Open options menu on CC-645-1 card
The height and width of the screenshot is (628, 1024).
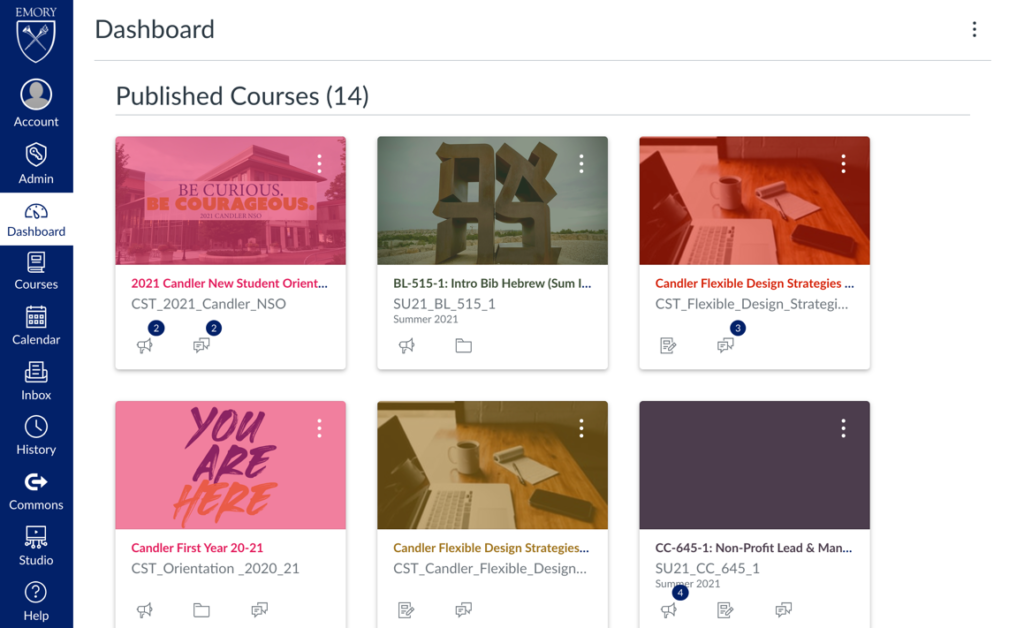843,429
